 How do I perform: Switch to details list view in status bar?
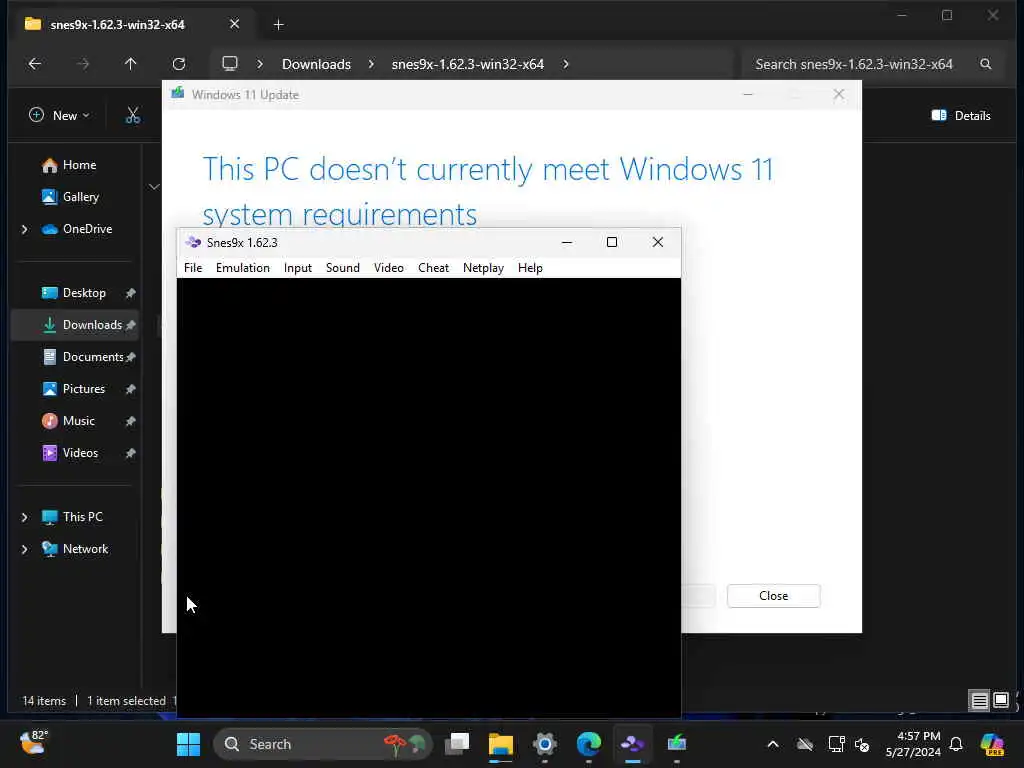click(980, 701)
